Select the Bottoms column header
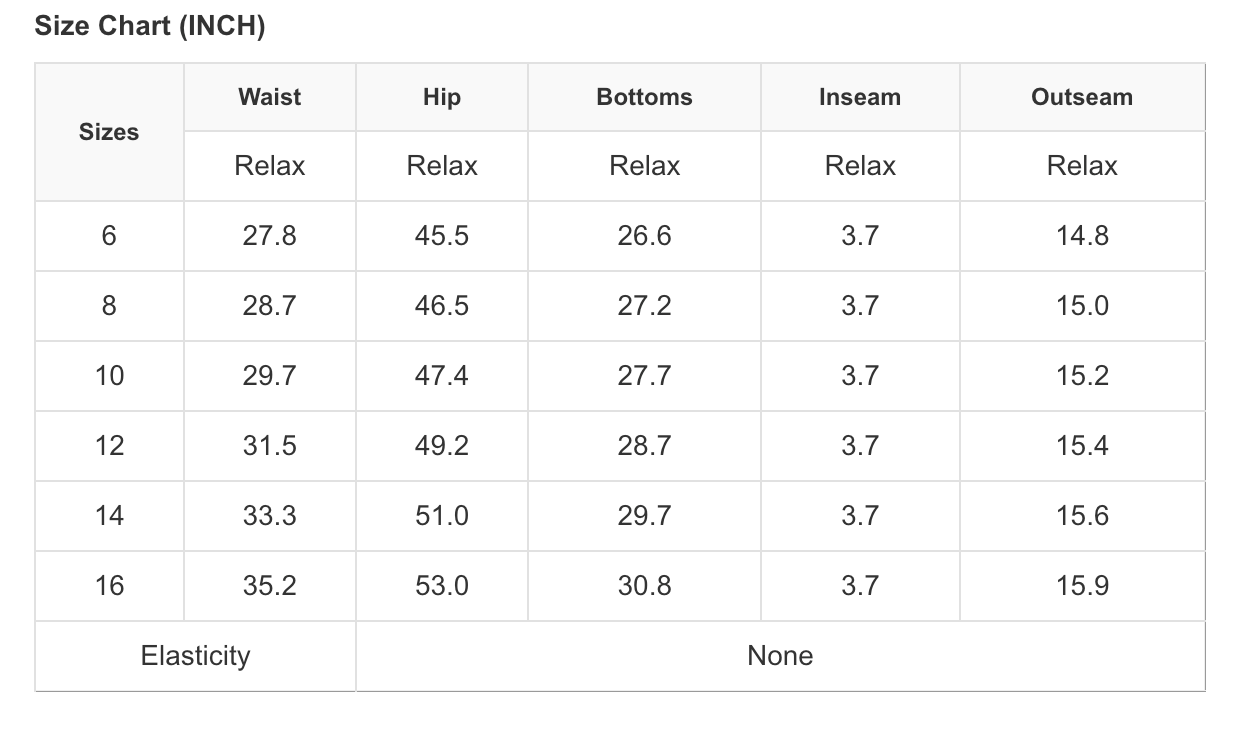Screen dimensions: 1258x730 point(644,97)
